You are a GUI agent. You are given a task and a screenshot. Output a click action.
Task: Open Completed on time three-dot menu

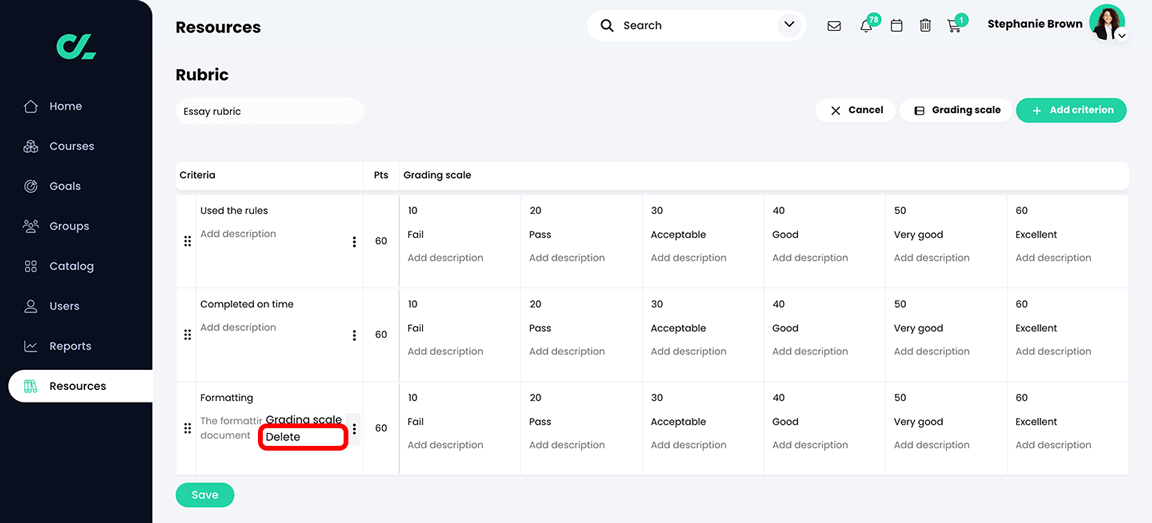[354, 335]
